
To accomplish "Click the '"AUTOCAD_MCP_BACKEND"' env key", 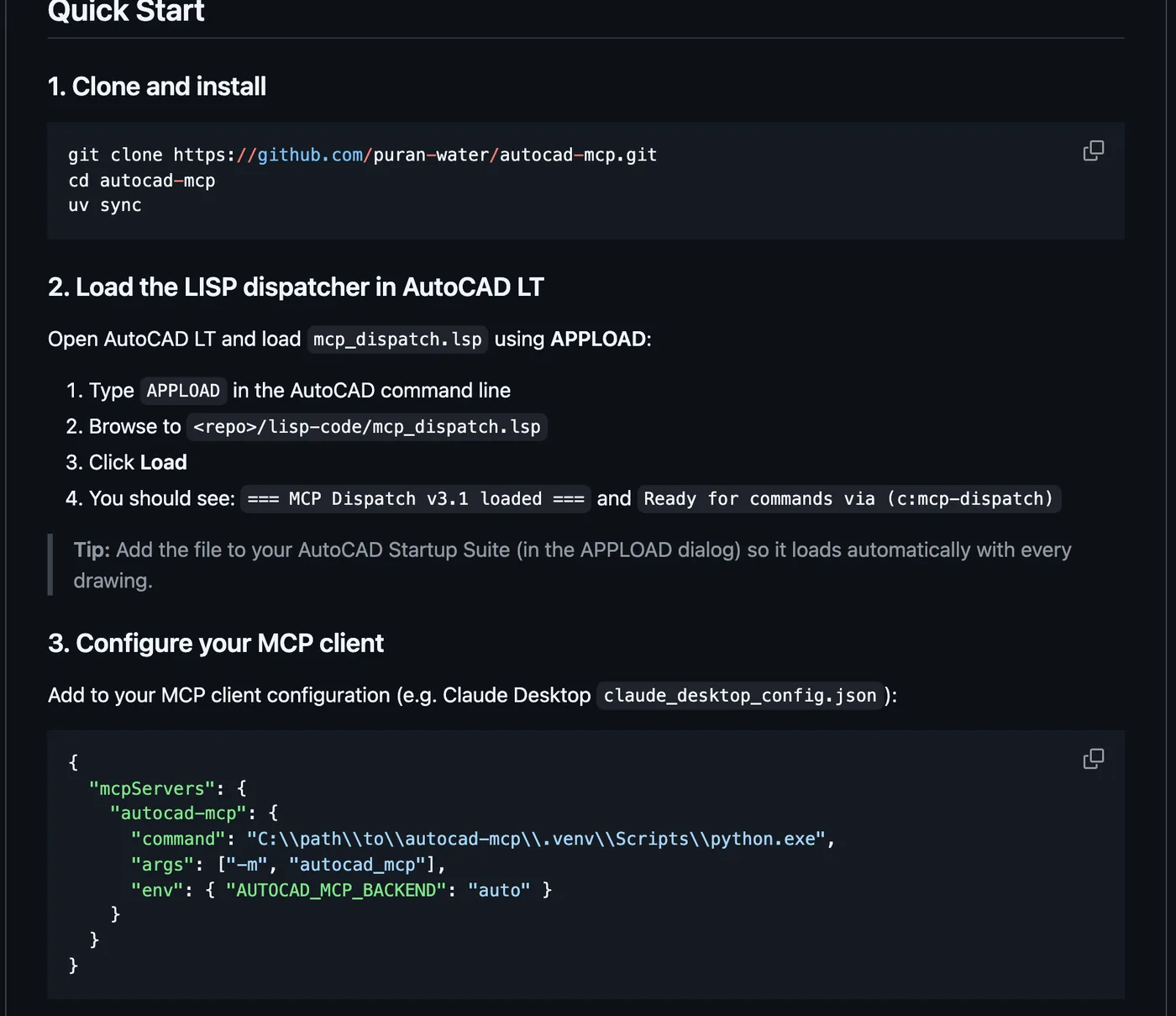I will pyautogui.click(x=336, y=890).
